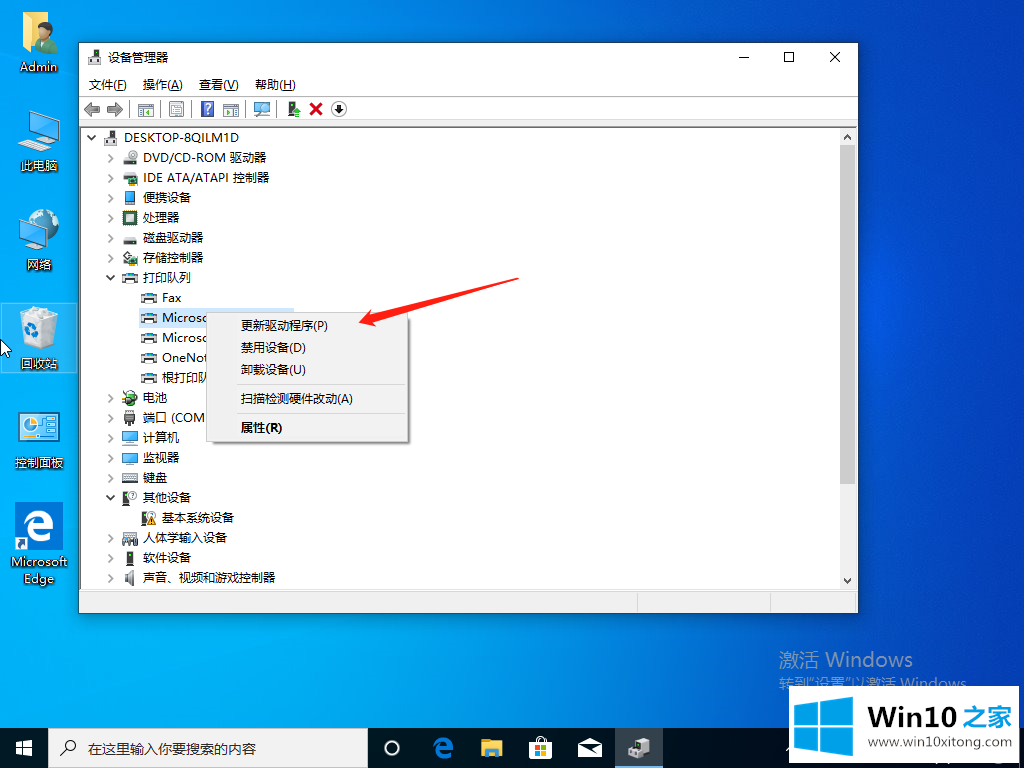Select the Fax printer item

172,298
